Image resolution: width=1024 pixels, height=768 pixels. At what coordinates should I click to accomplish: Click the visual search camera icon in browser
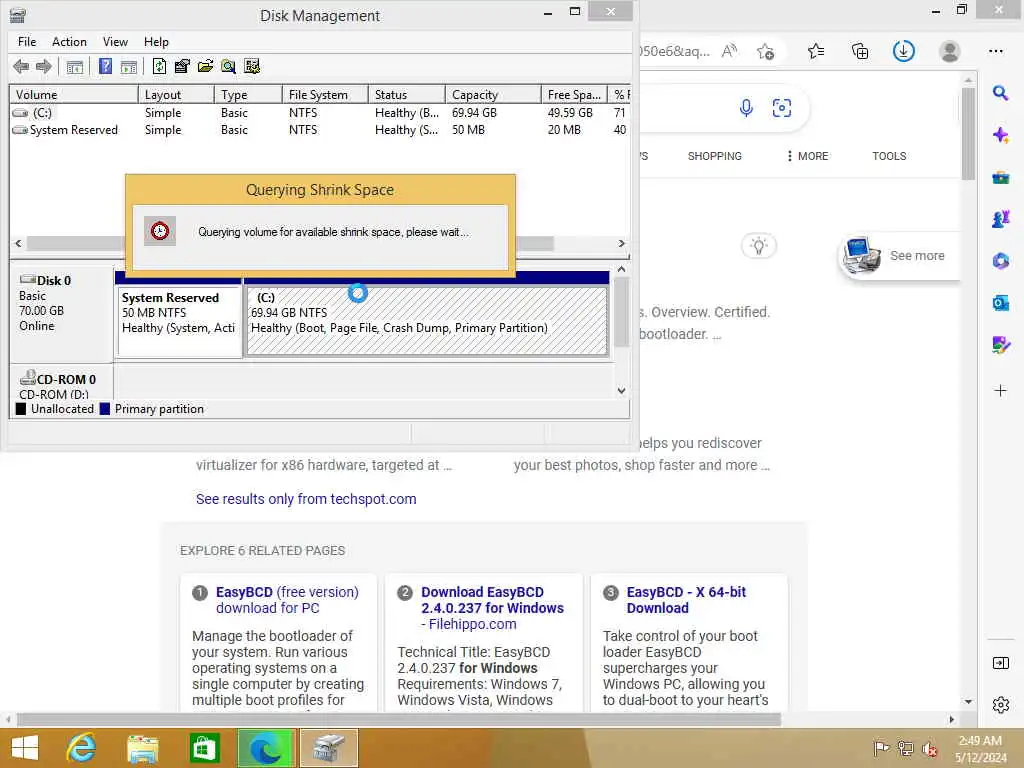(x=782, y=108)
